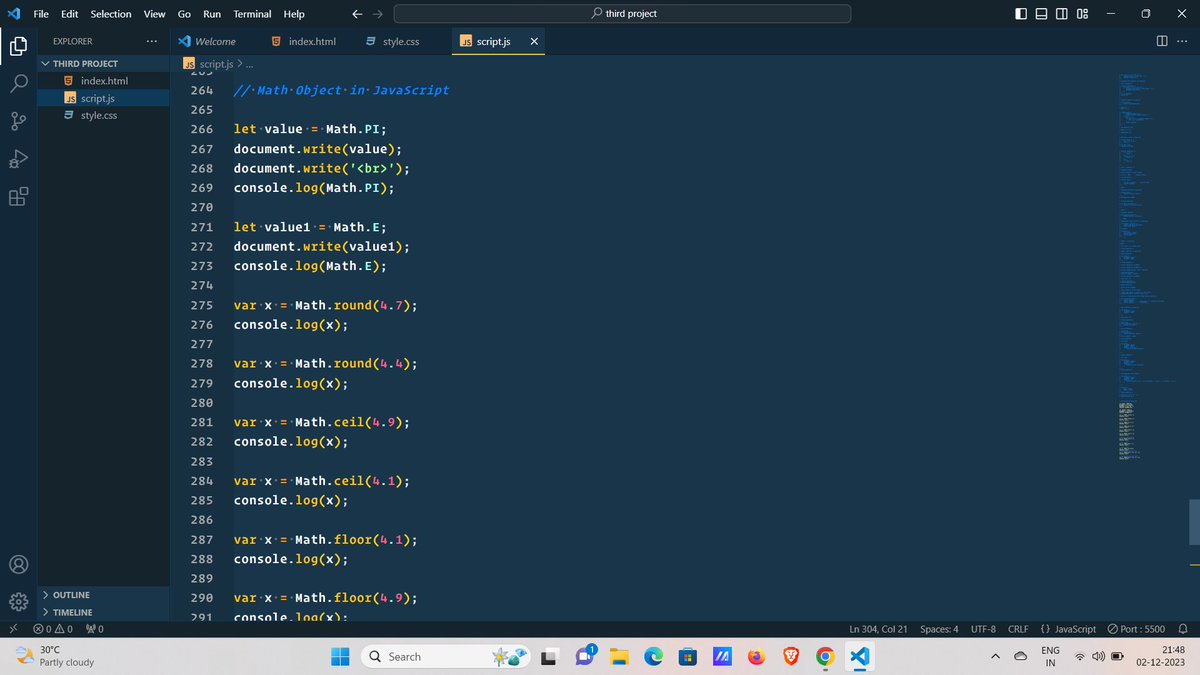Viewport: 1200px width, 675px height.
Task: Open Firefox from the taskbar
Action: click(x=756, y=656)
